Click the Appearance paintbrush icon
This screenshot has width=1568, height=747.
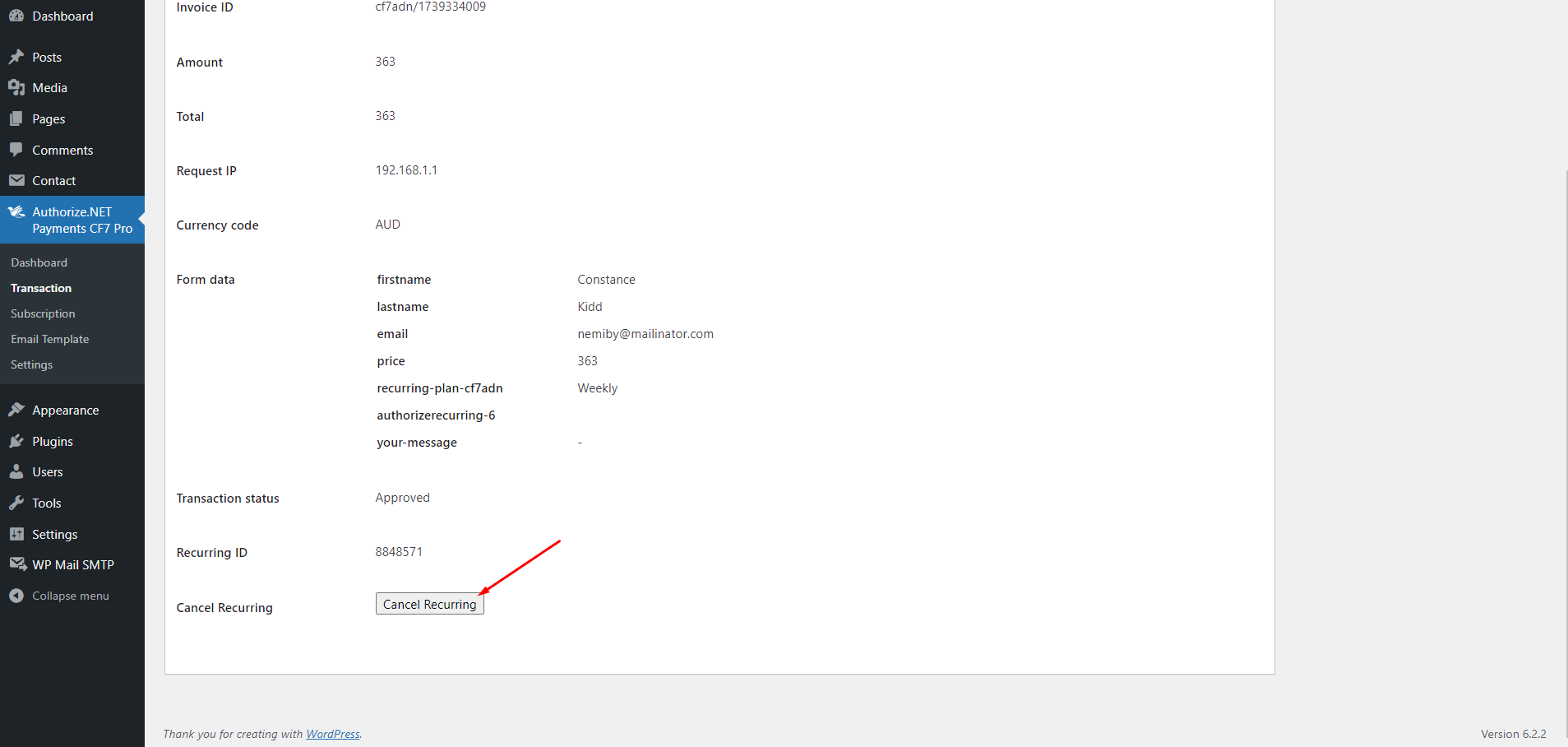pos(16,411)
